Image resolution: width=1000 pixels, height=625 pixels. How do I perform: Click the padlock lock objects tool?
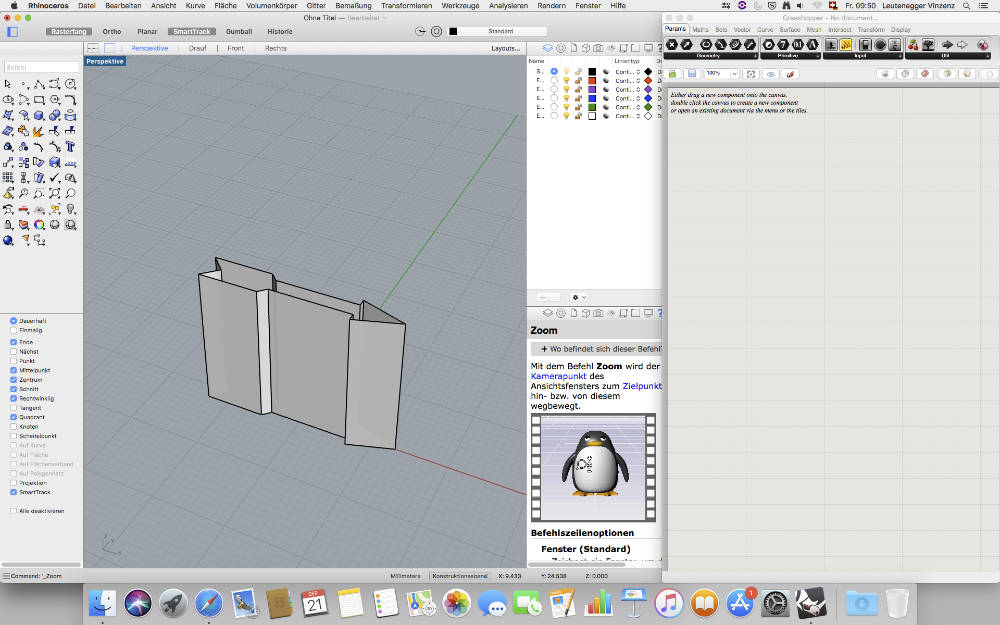[8, 224]
